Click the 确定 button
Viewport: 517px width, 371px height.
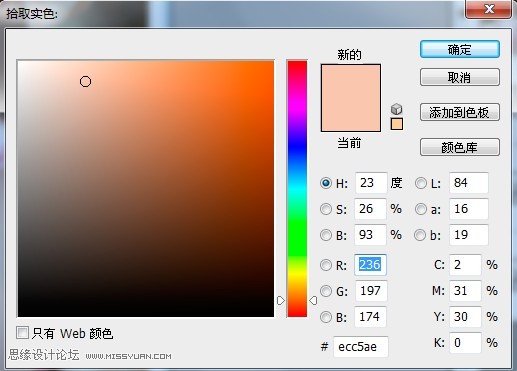point(460,49)
